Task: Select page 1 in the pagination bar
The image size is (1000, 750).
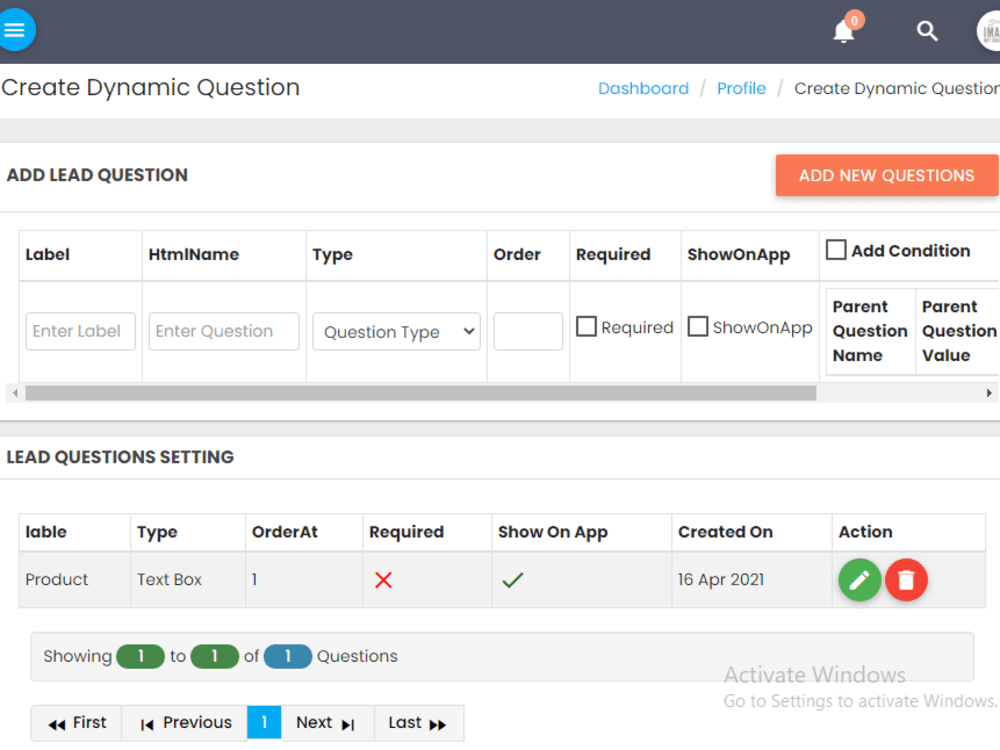Action: pos(264,722)
